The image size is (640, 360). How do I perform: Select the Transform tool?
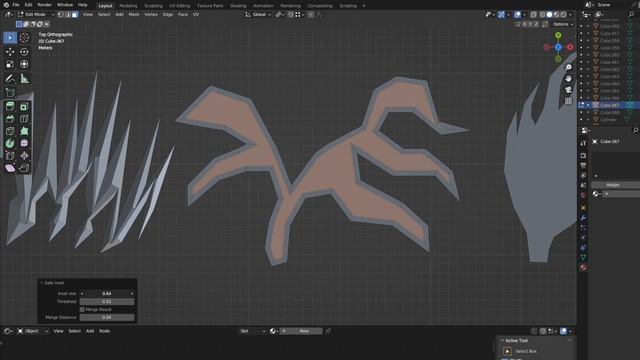pos(24,64)
